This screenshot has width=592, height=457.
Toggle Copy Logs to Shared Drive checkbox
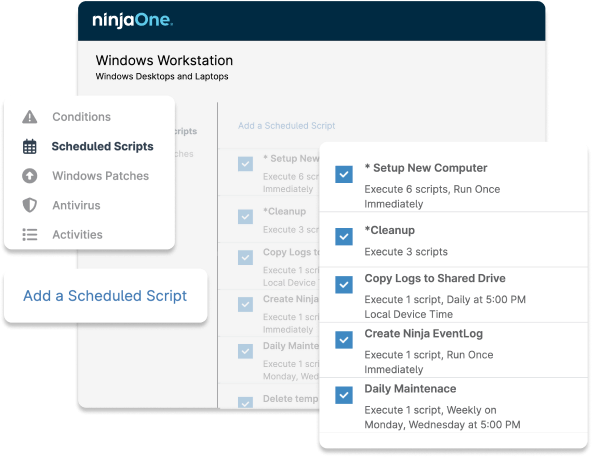tap(344, 284)
